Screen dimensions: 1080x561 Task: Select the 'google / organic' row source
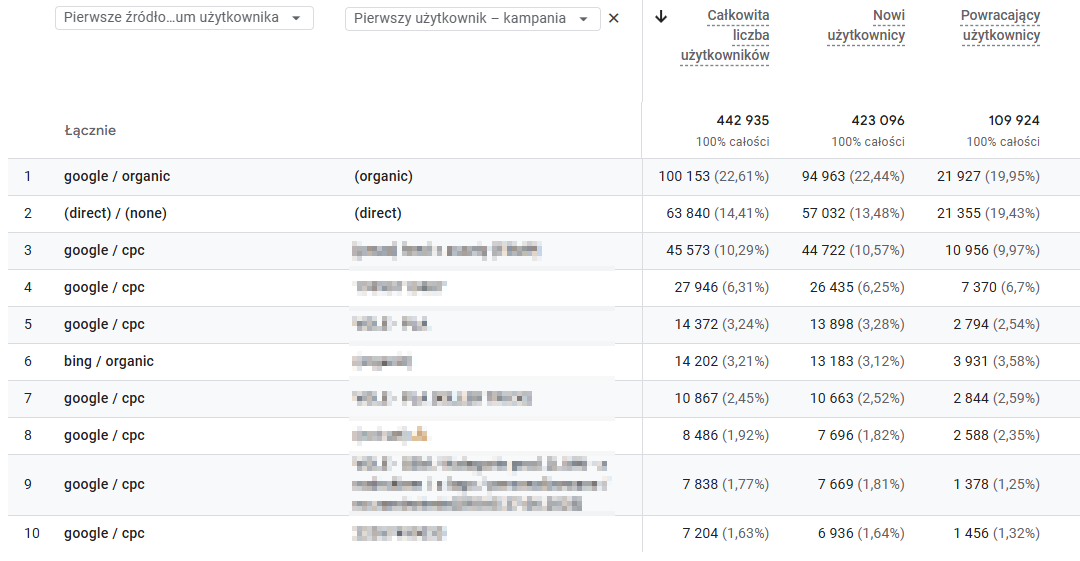[x=117, y=176]
